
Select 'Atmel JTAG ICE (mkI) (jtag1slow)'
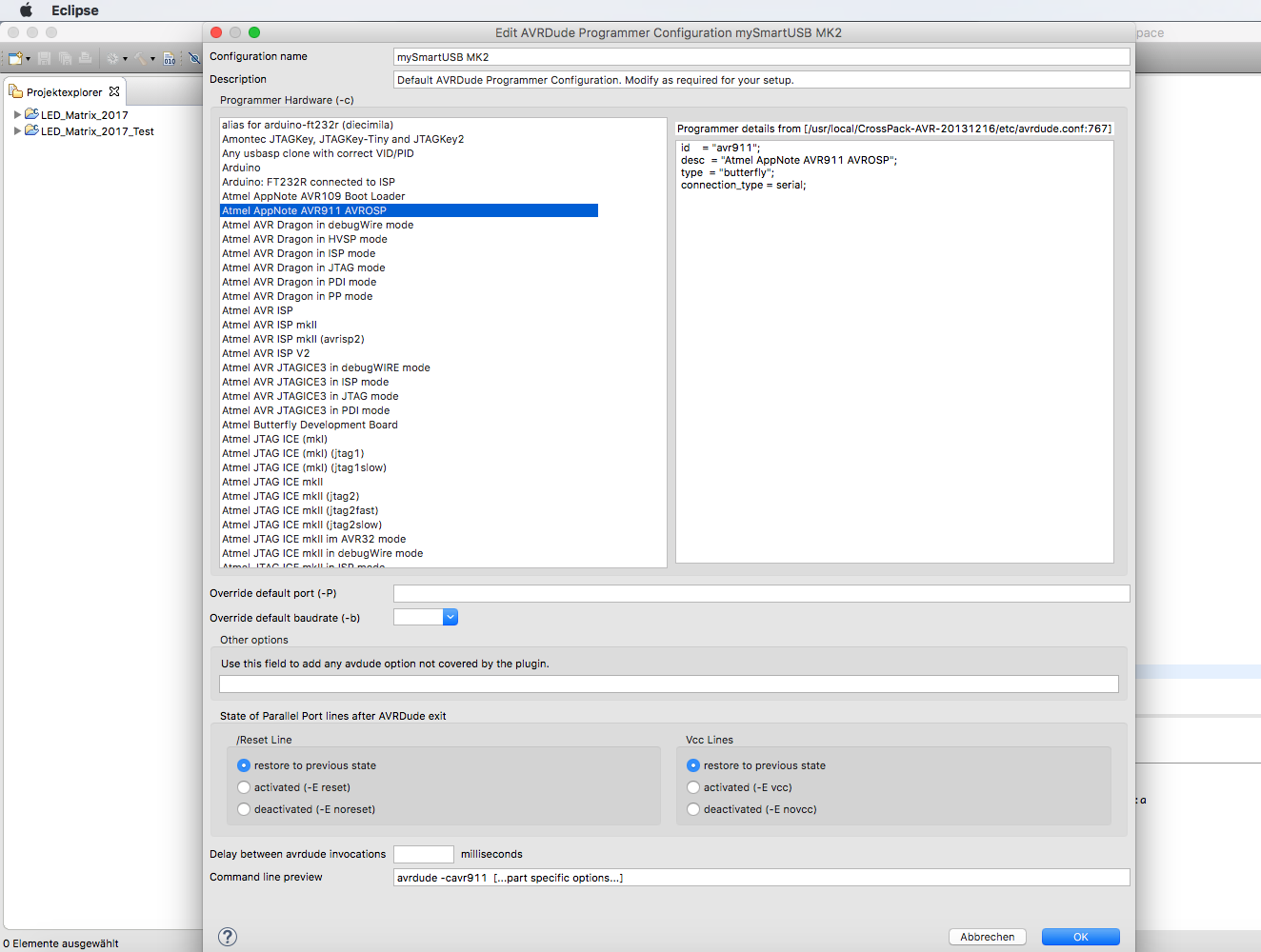coord(304,467)
